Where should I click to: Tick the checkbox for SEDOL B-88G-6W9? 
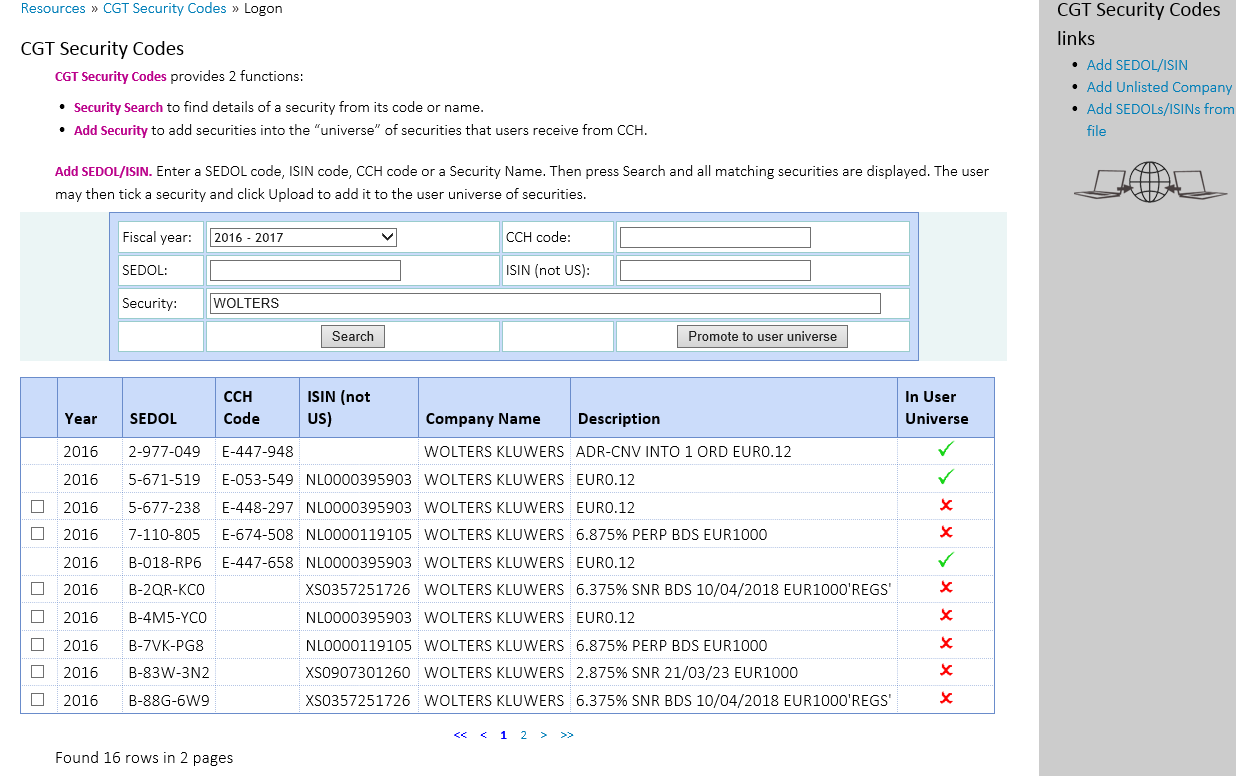coord(38,700)
